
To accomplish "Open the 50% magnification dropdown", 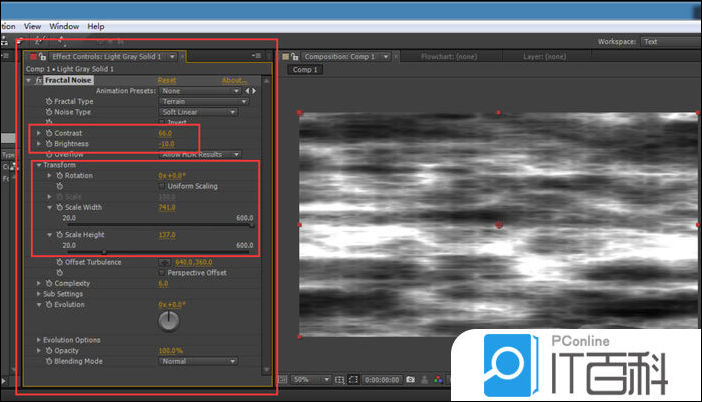I will click(x=311, y=380).
